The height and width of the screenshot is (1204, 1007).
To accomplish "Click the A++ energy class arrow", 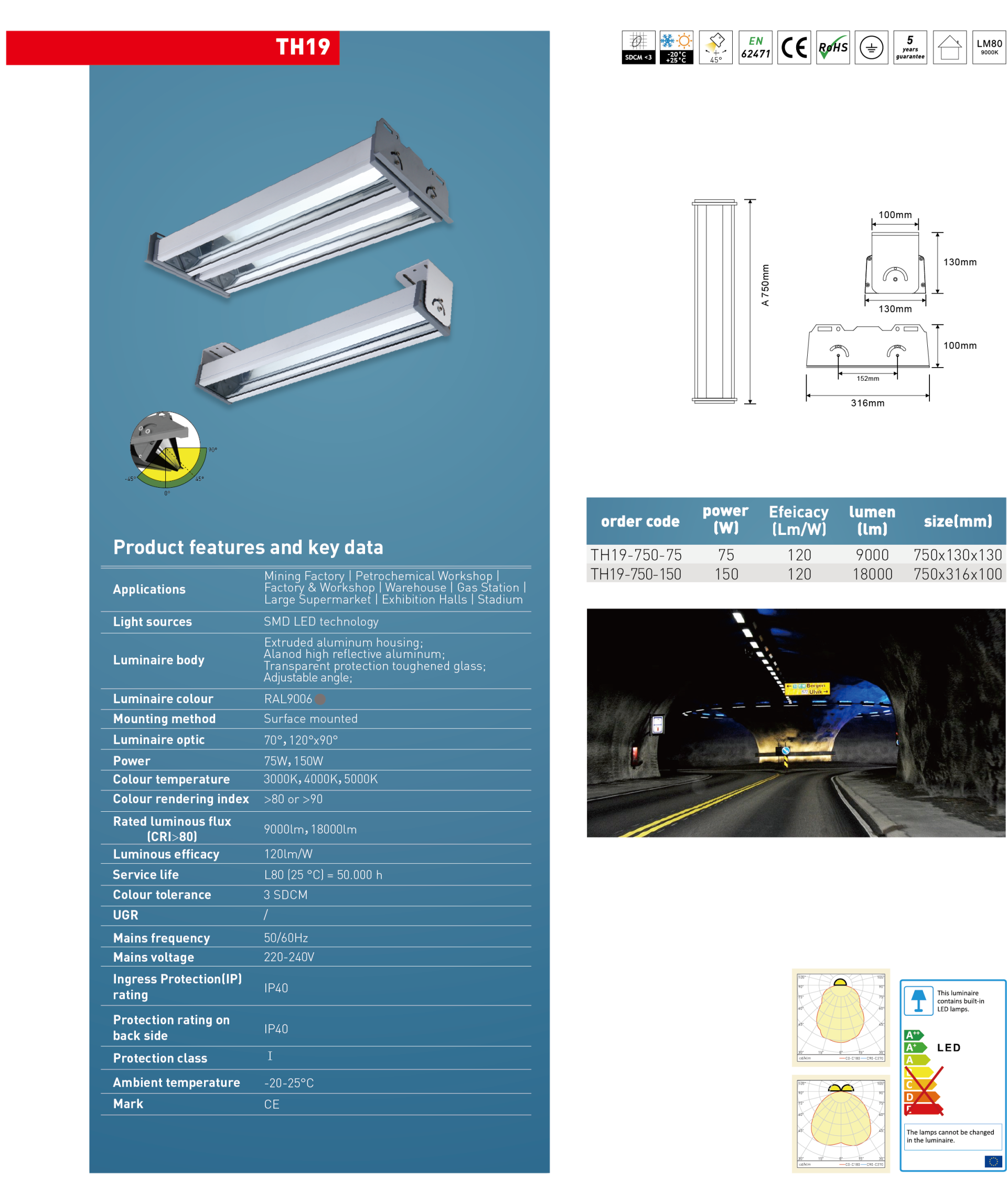I will tap(914, 1035).
